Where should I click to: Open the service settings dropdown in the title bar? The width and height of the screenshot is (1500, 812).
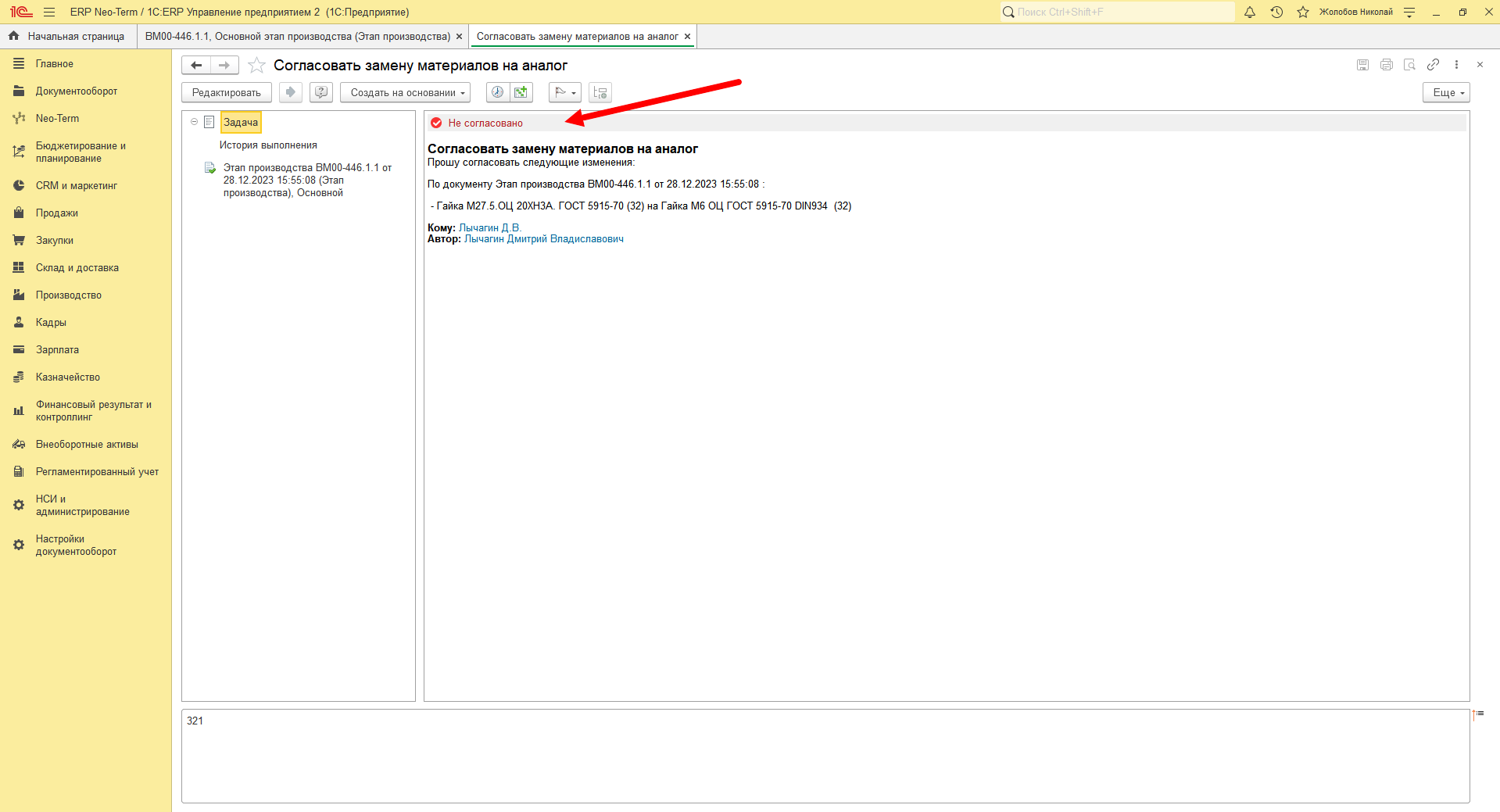(1409, 12)
